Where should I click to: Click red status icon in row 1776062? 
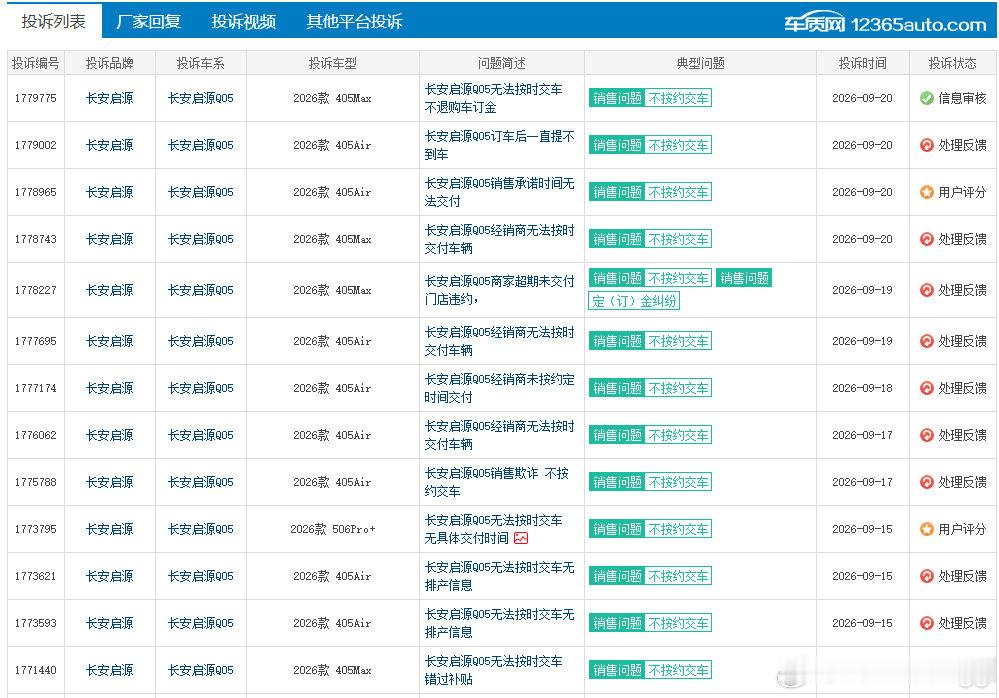(x=926, y=436)
